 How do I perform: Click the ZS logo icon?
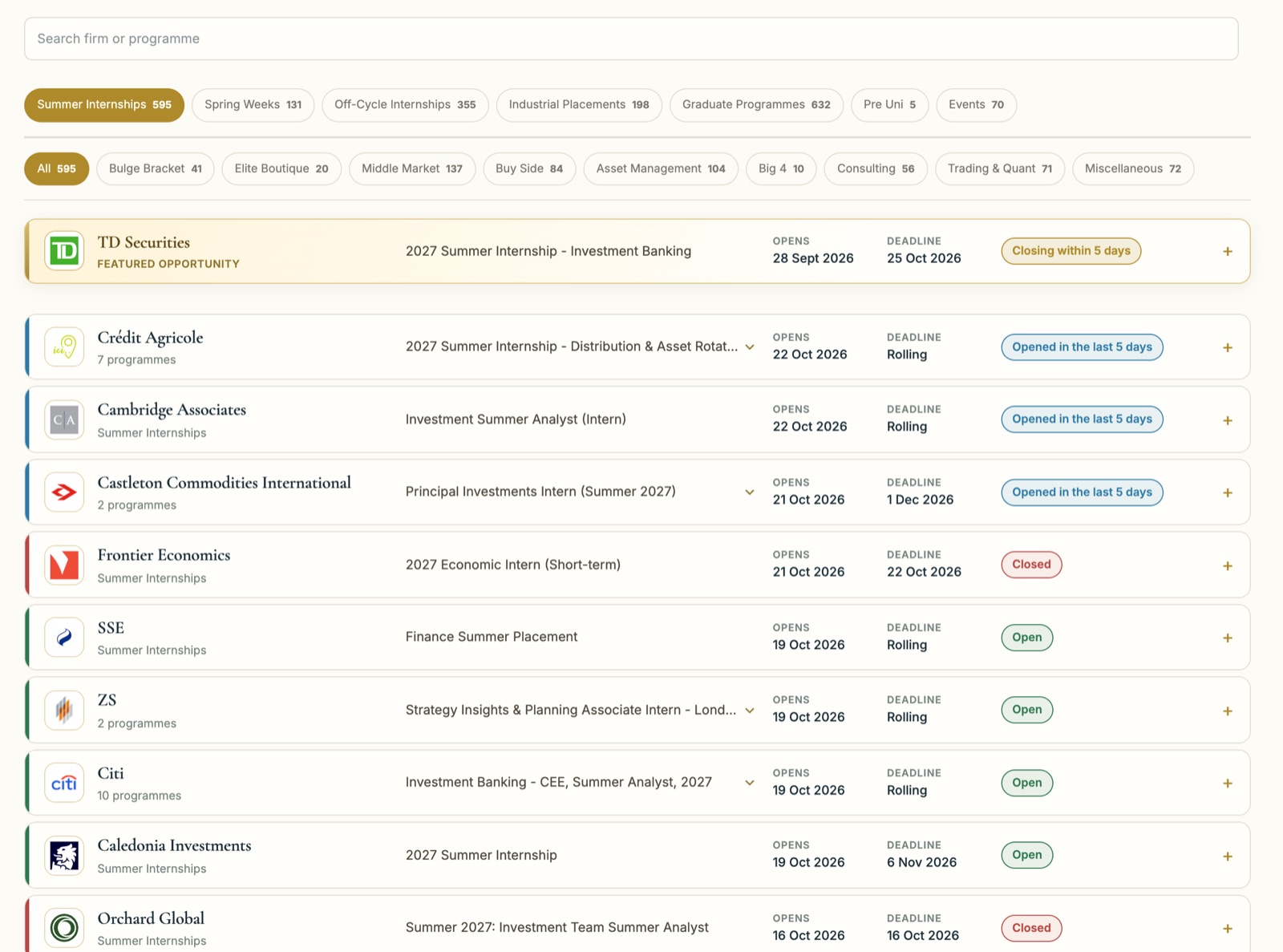point(64,711)
